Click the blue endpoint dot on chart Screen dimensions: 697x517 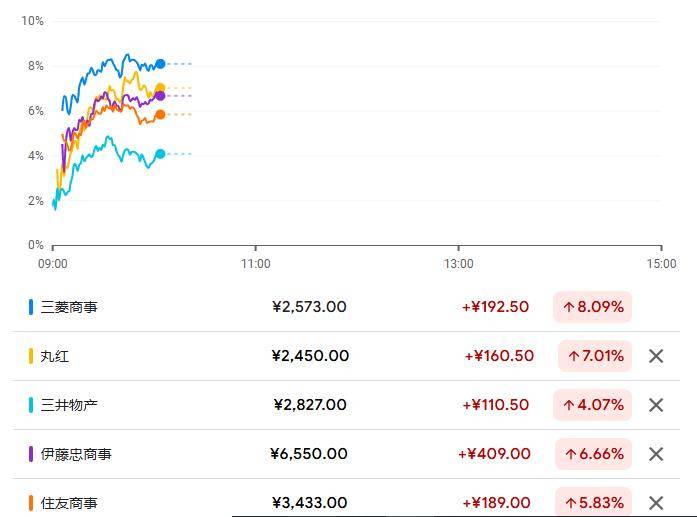click(160, 64)
